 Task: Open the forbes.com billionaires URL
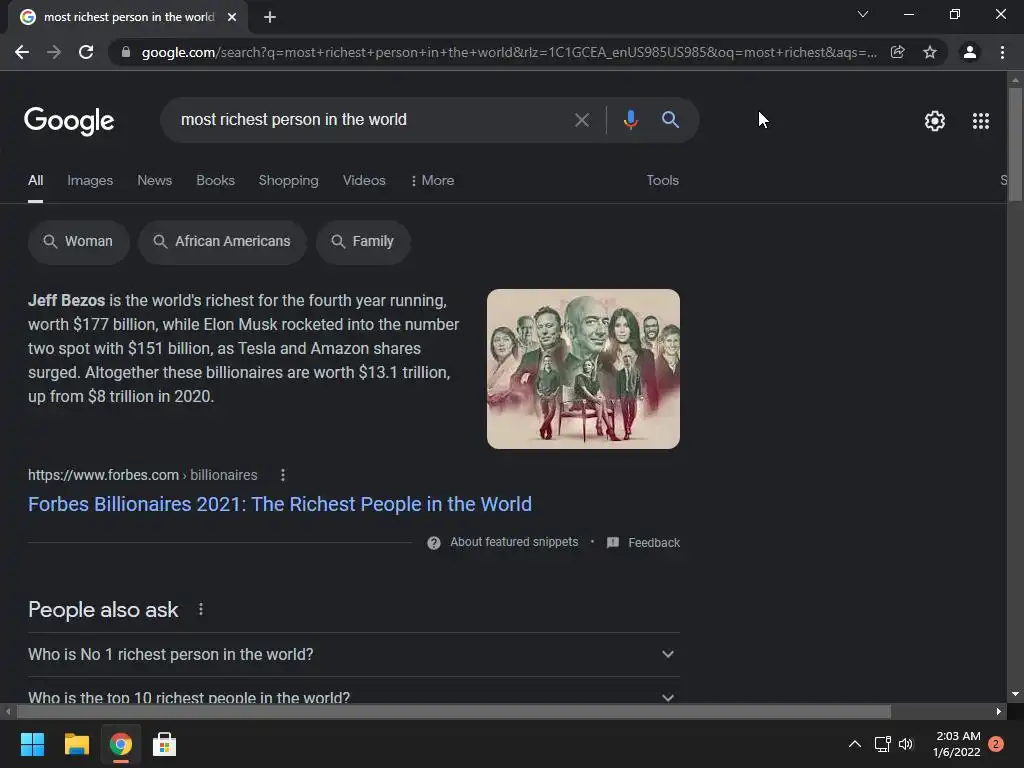pos(142,475)
